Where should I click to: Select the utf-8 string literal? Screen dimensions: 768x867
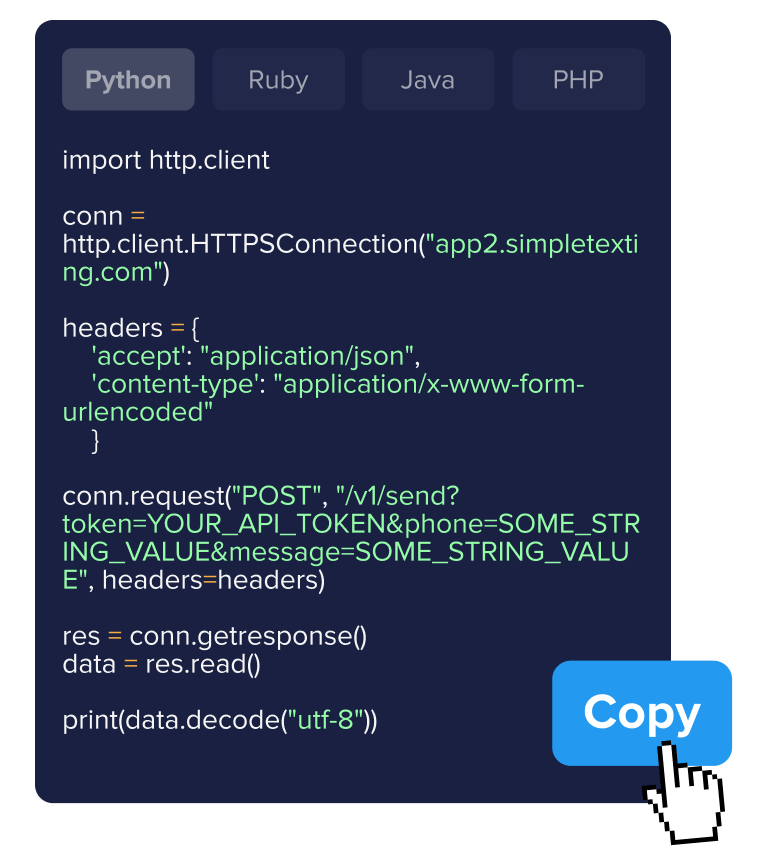[324, 719]
